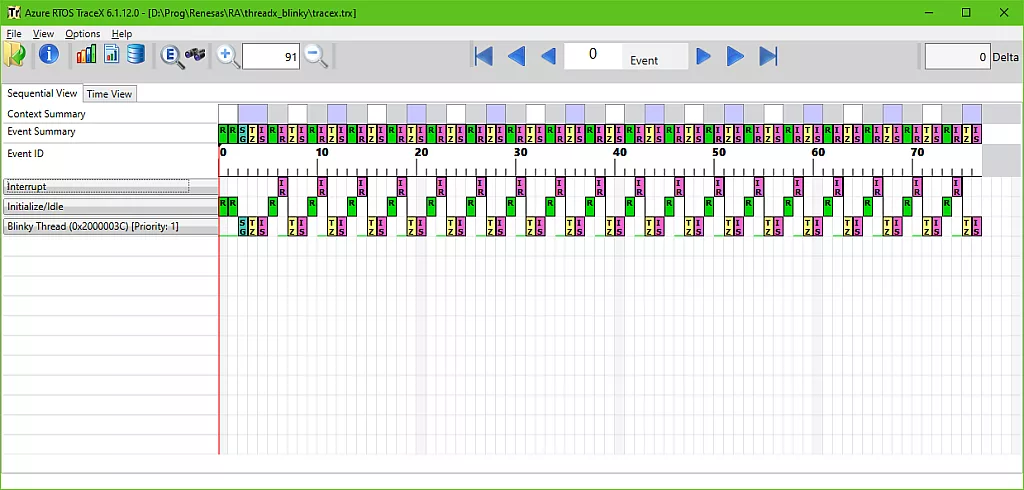Zoom in with the plus magnifier

click(228, 56)
